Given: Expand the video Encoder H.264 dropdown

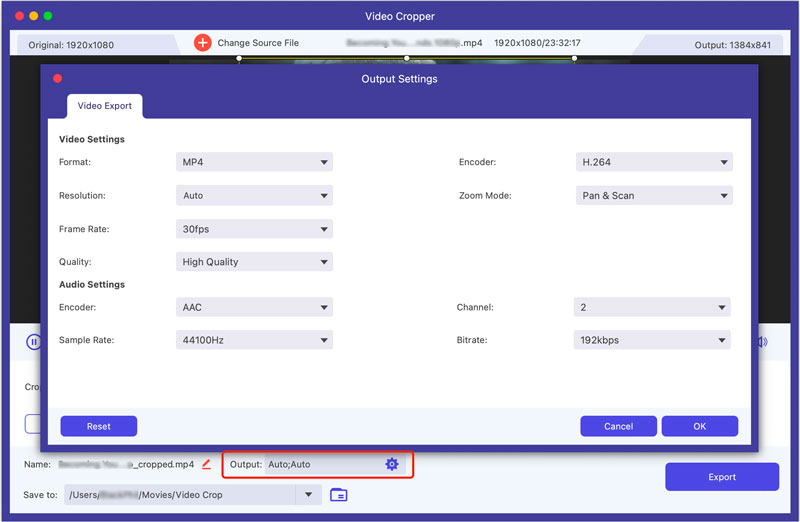Looking at the screenshot, I should pyautogui.click(x=654, y=162).
